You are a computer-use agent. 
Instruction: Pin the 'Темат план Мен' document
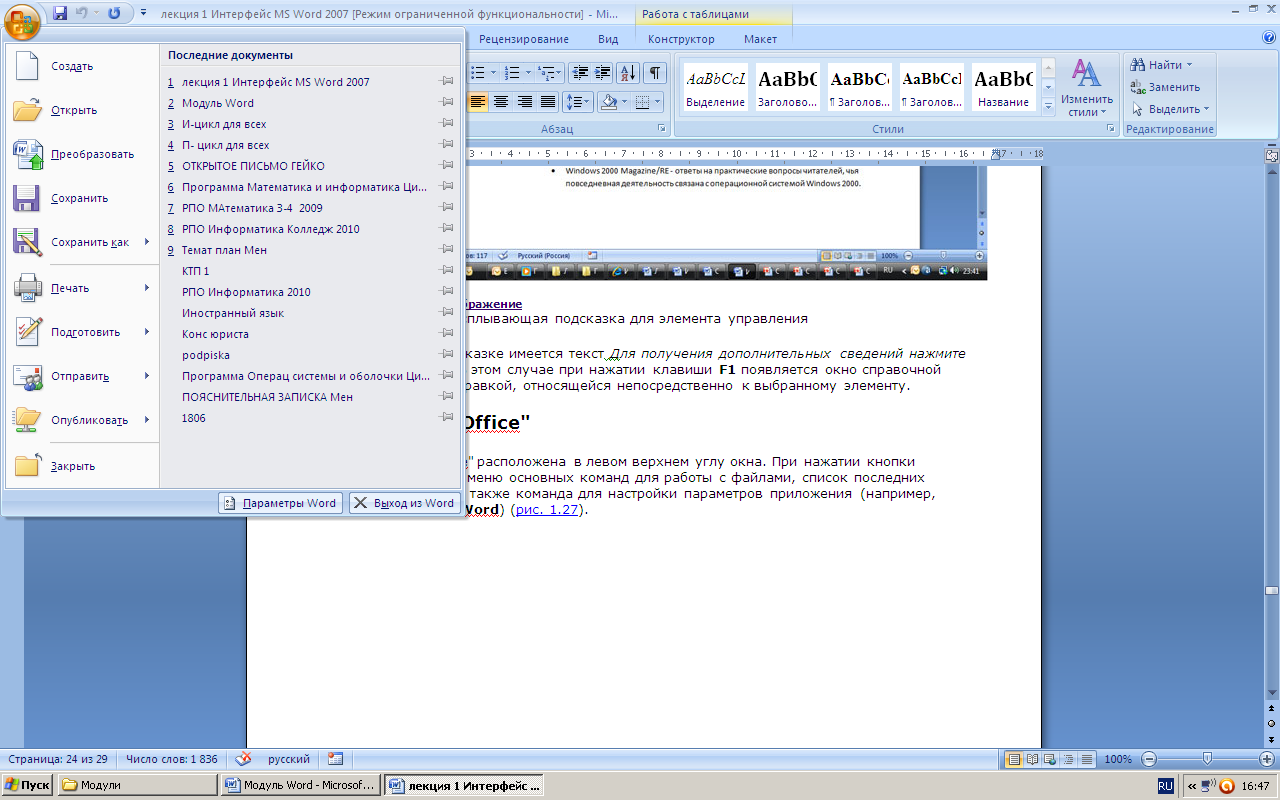tap(447, 250)
